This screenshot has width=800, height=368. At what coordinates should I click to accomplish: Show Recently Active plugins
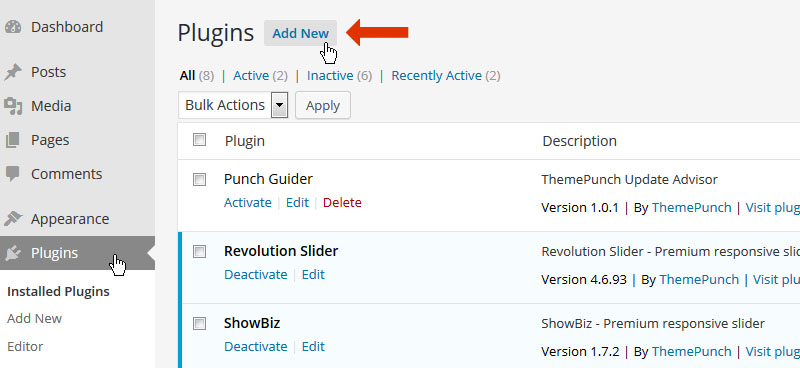(x=436, y=76)
